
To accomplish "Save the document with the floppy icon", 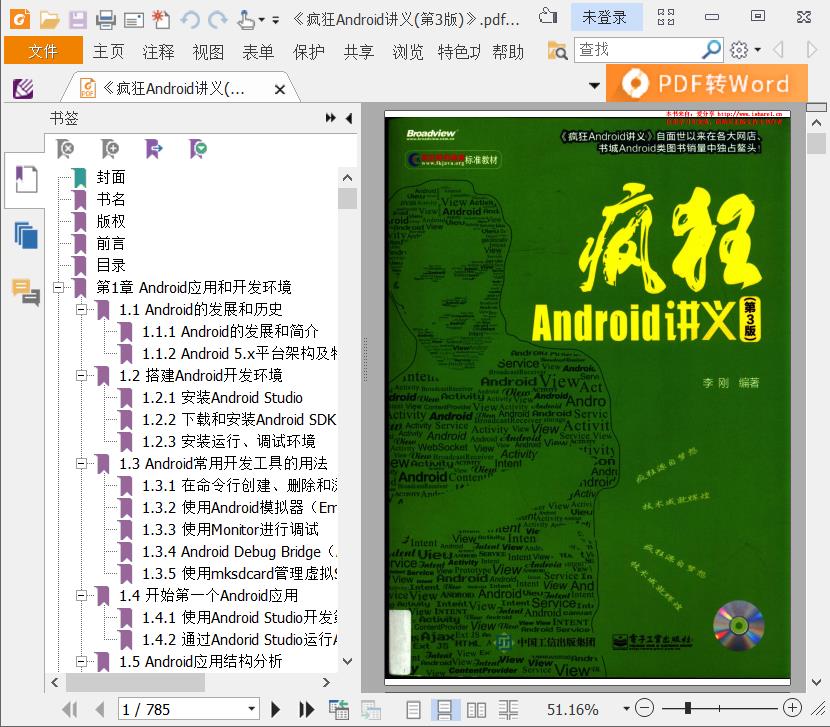I will [78, 20].
